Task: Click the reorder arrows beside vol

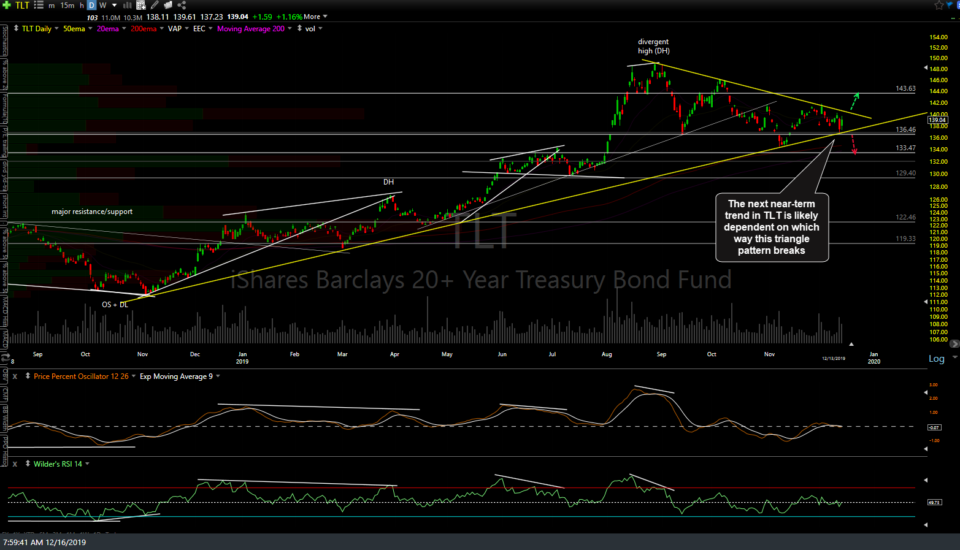Action: tap(299, 28)
